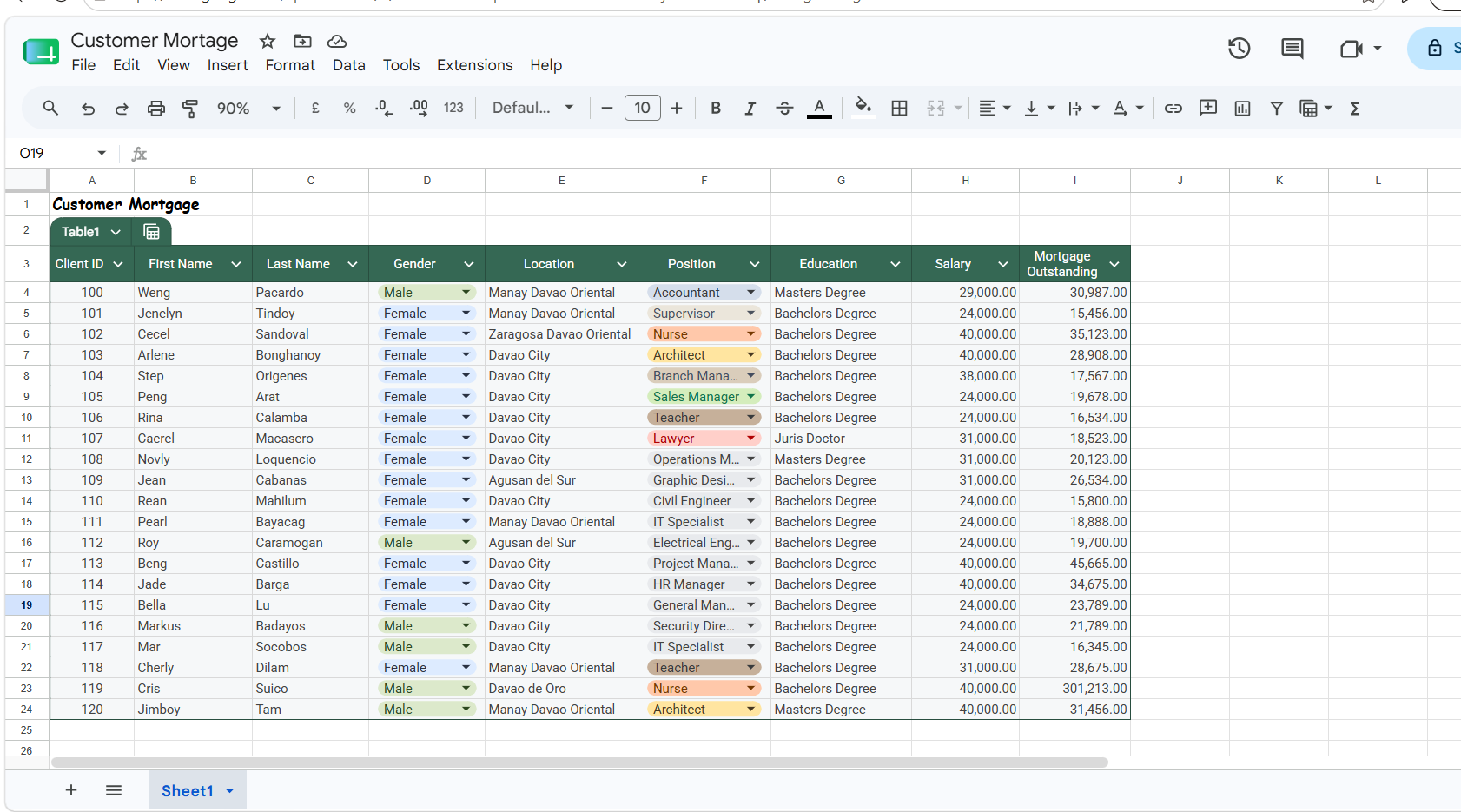Screen dimensions: 1461x812
Task: Open the Table1 name dropdown
Action: (116, 232)
